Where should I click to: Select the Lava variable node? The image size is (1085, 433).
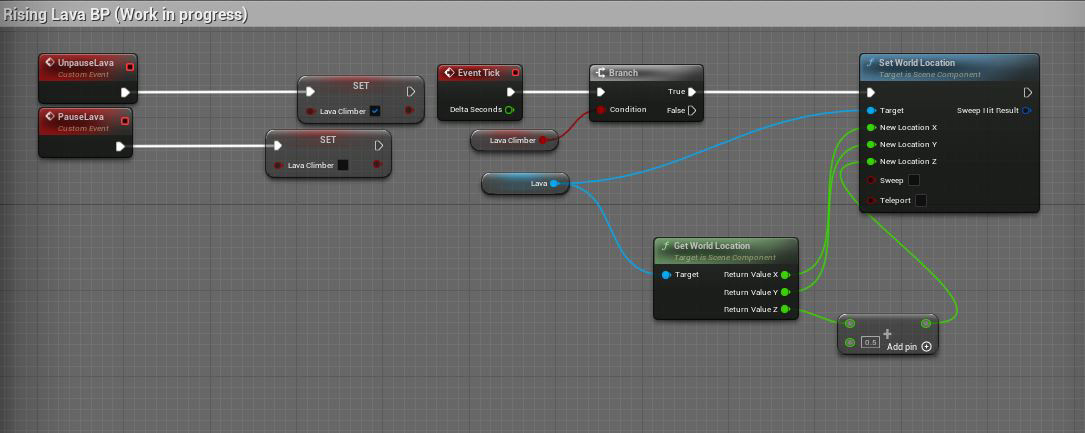pos(525,183)
